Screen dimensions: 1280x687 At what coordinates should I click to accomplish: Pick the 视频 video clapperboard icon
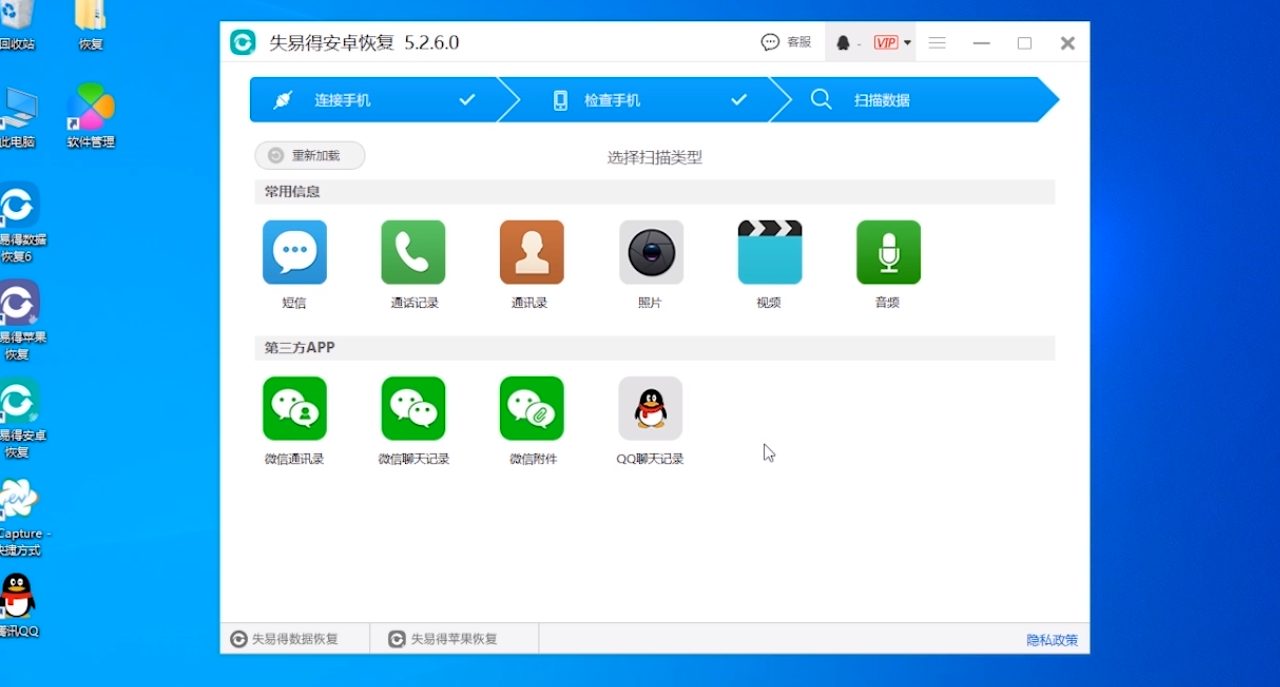(769, 252)
